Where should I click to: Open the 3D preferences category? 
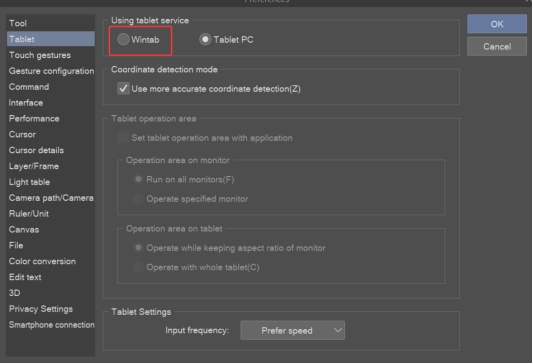(x=51, y=293)
